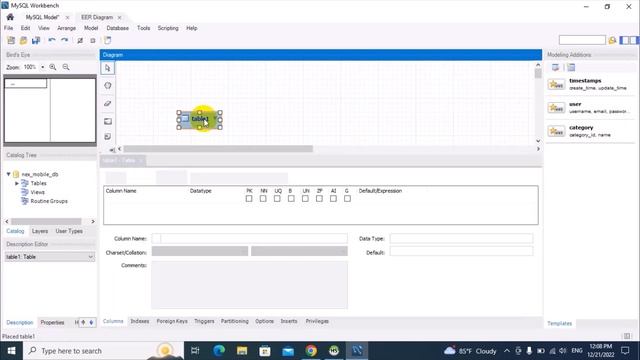The width and height of the screenshot is (640, 360).
Task: Check the PK checkbox
Action: pyautogui.click(x=249, y=199)
